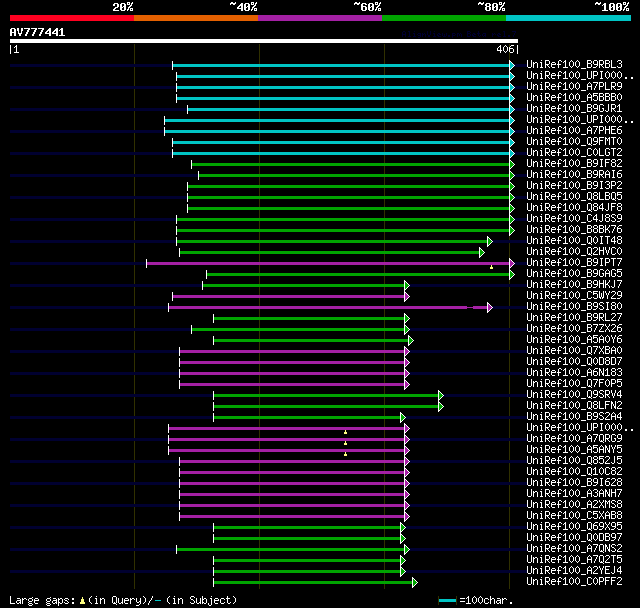Screen dimensions: 640x608
Task: Select the UniRef100_Q9SRV4 label
Action: click(x=574, y=395)
